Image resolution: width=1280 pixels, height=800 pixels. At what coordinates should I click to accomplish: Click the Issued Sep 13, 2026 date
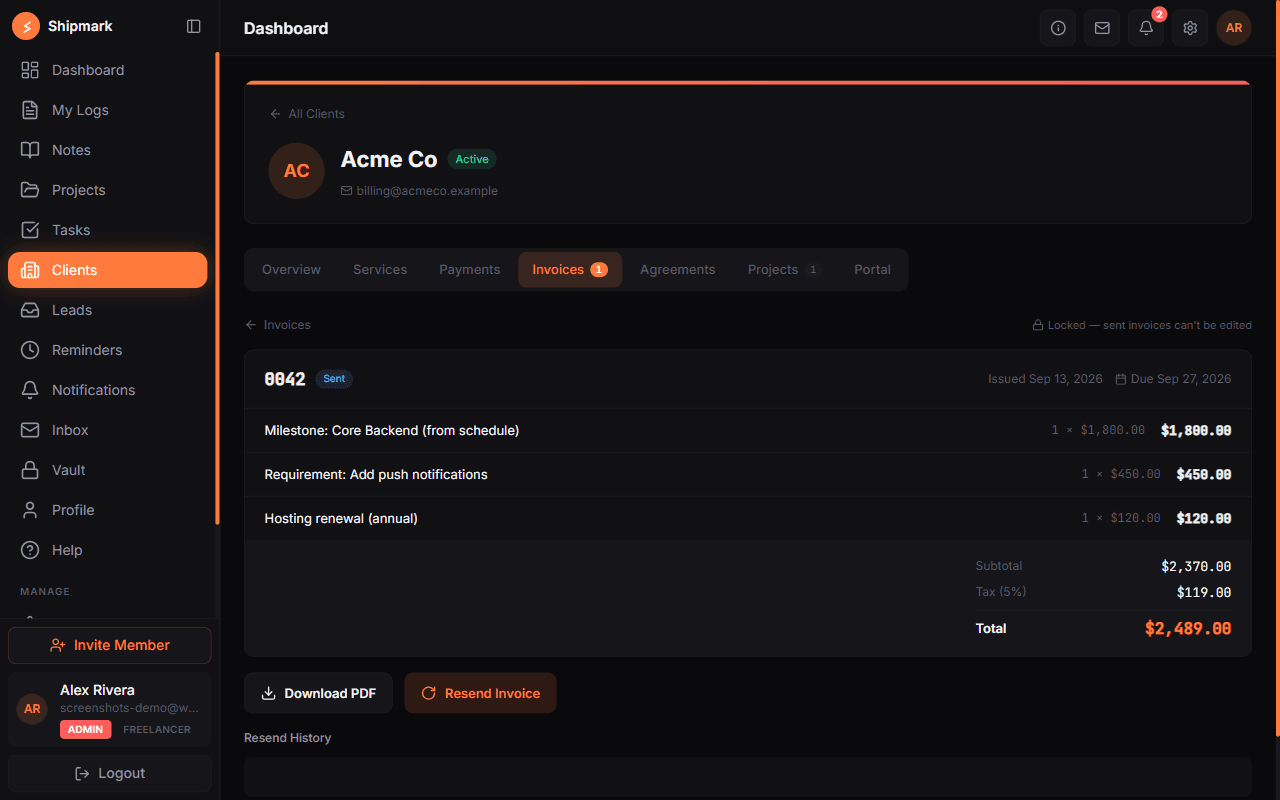point(1045,379)
